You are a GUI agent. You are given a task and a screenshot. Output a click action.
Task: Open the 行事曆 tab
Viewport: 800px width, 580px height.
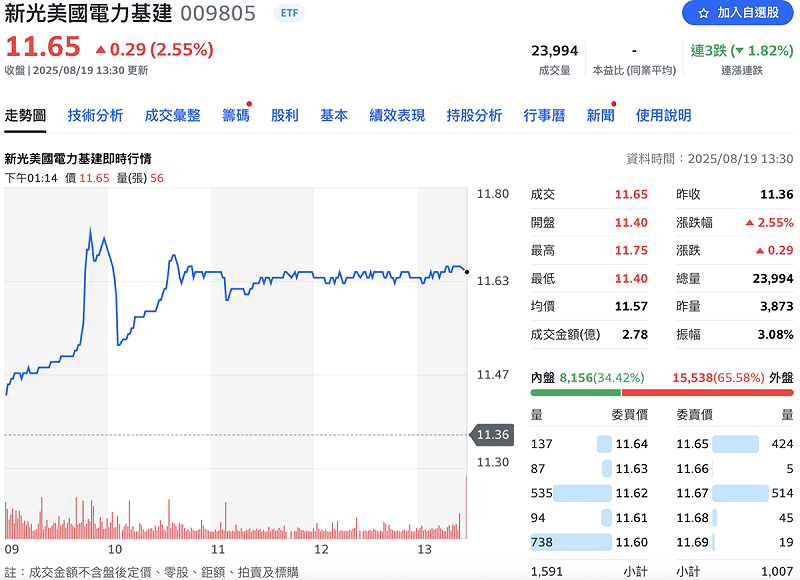pyautogui.click(x=544, y=116)
